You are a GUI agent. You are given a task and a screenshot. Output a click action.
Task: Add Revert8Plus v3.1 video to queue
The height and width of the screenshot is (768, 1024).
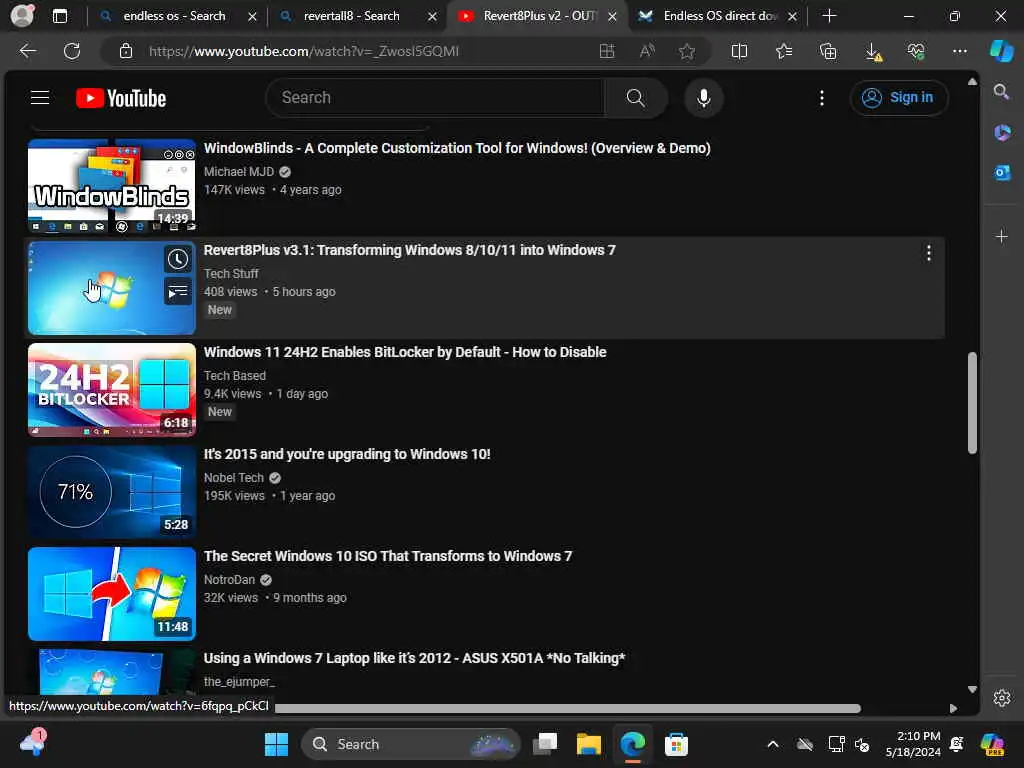point(178,291)
